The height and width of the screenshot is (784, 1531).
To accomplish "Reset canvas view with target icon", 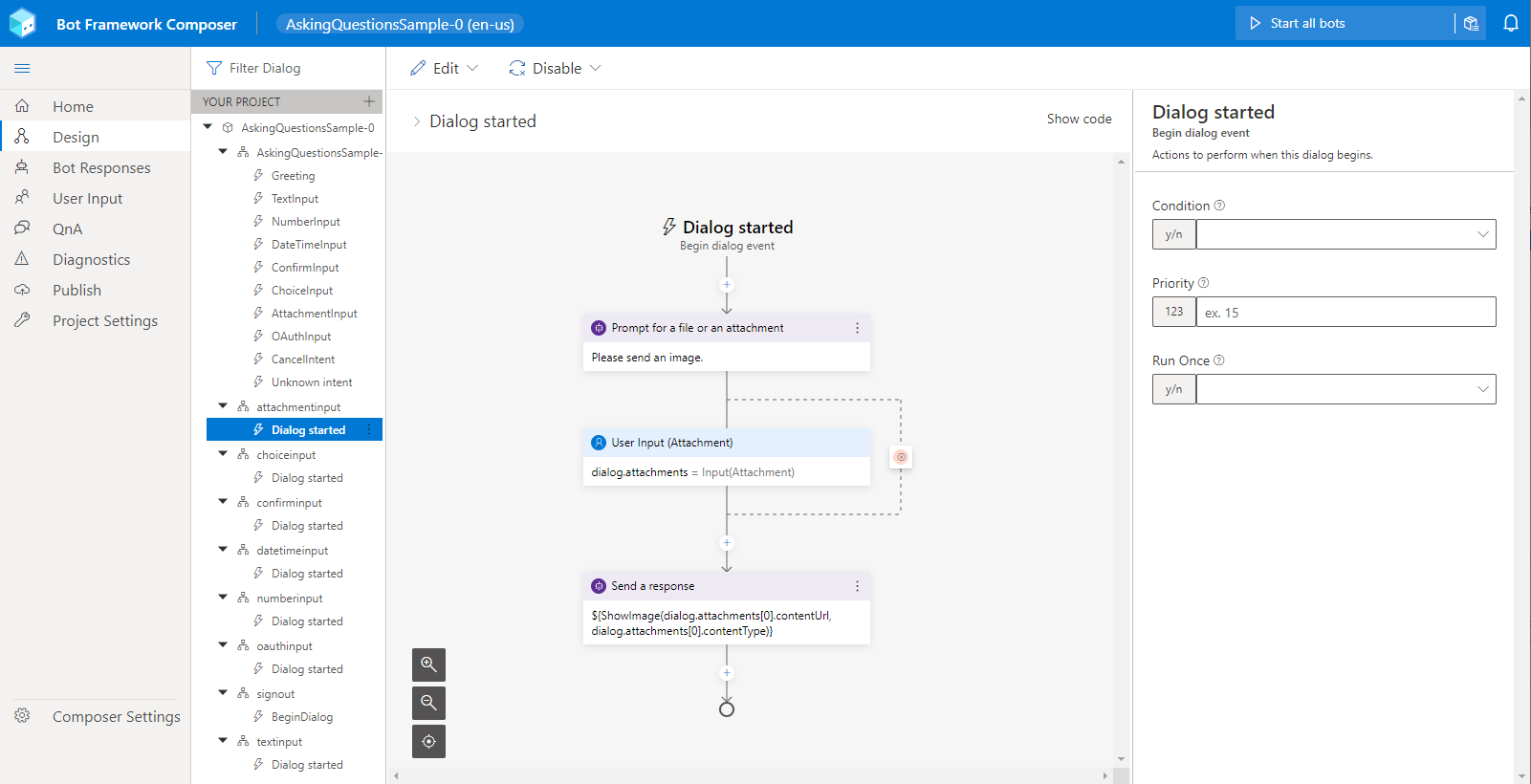I will (x=428, y=741).
